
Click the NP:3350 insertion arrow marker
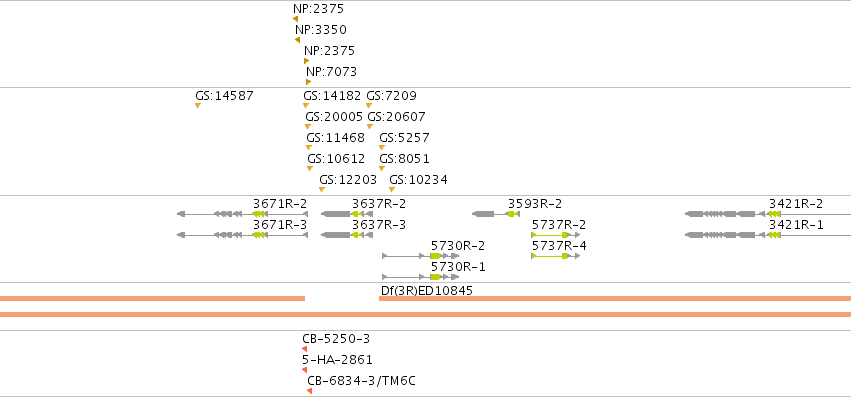point(297,40)
